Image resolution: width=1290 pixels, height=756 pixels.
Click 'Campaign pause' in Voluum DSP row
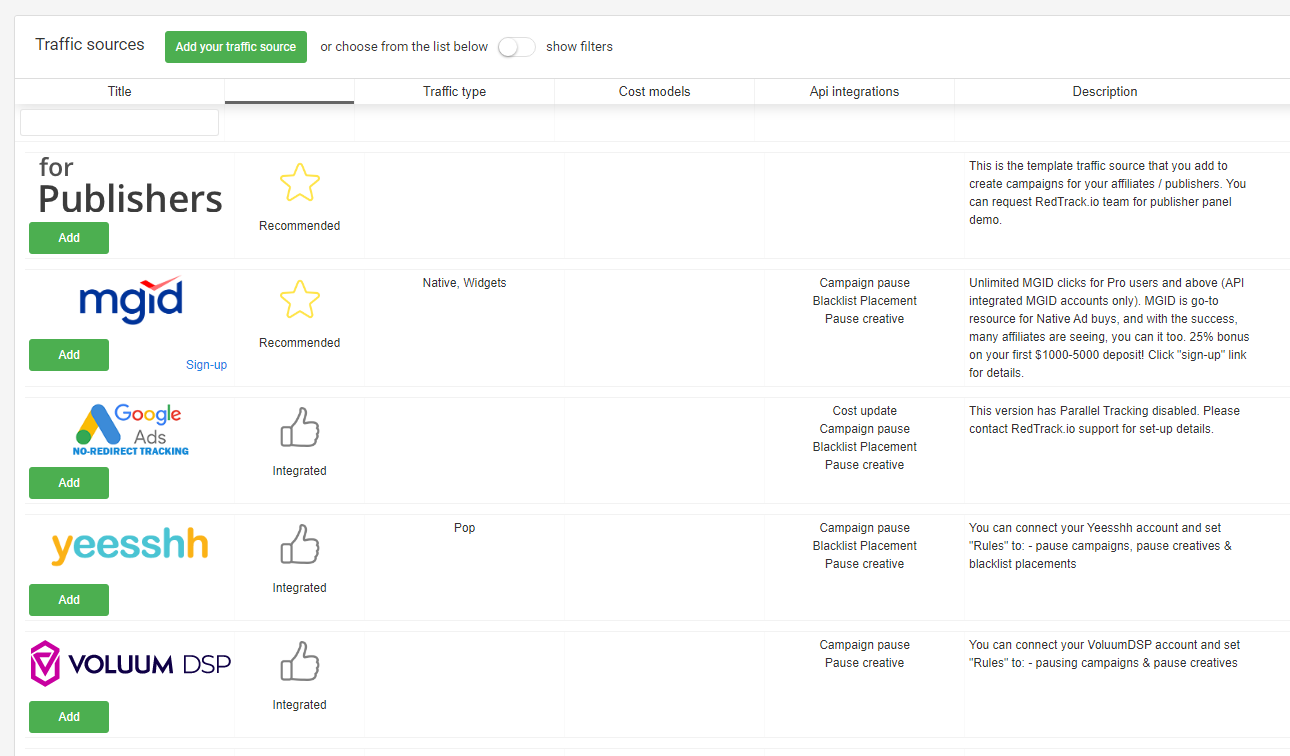865,645
